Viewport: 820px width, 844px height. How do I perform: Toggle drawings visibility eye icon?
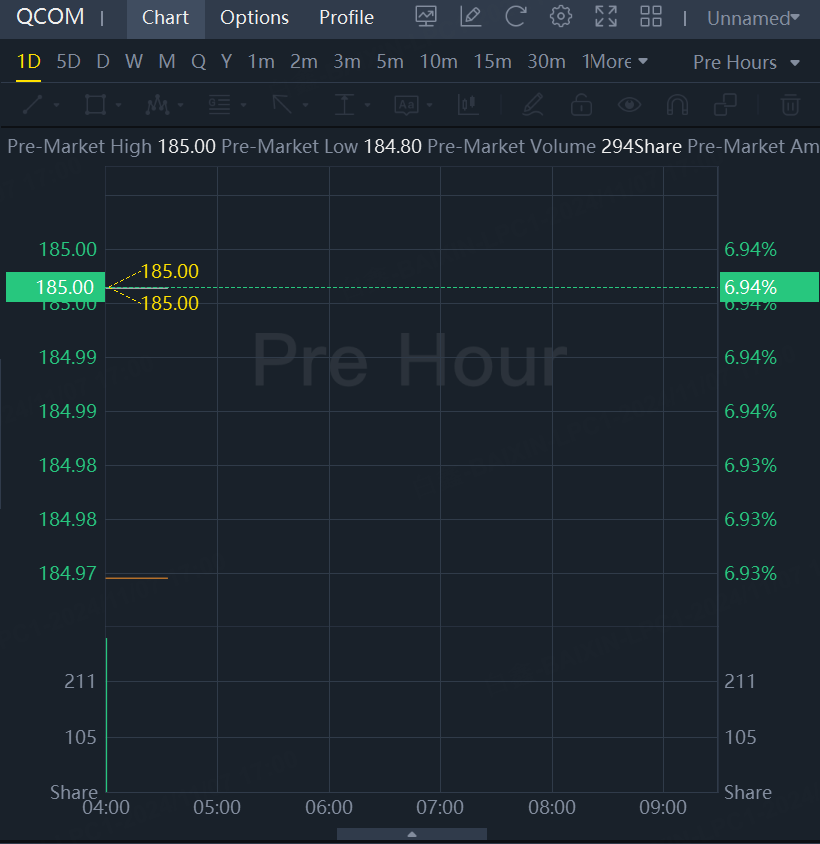[x=629, y=104]
